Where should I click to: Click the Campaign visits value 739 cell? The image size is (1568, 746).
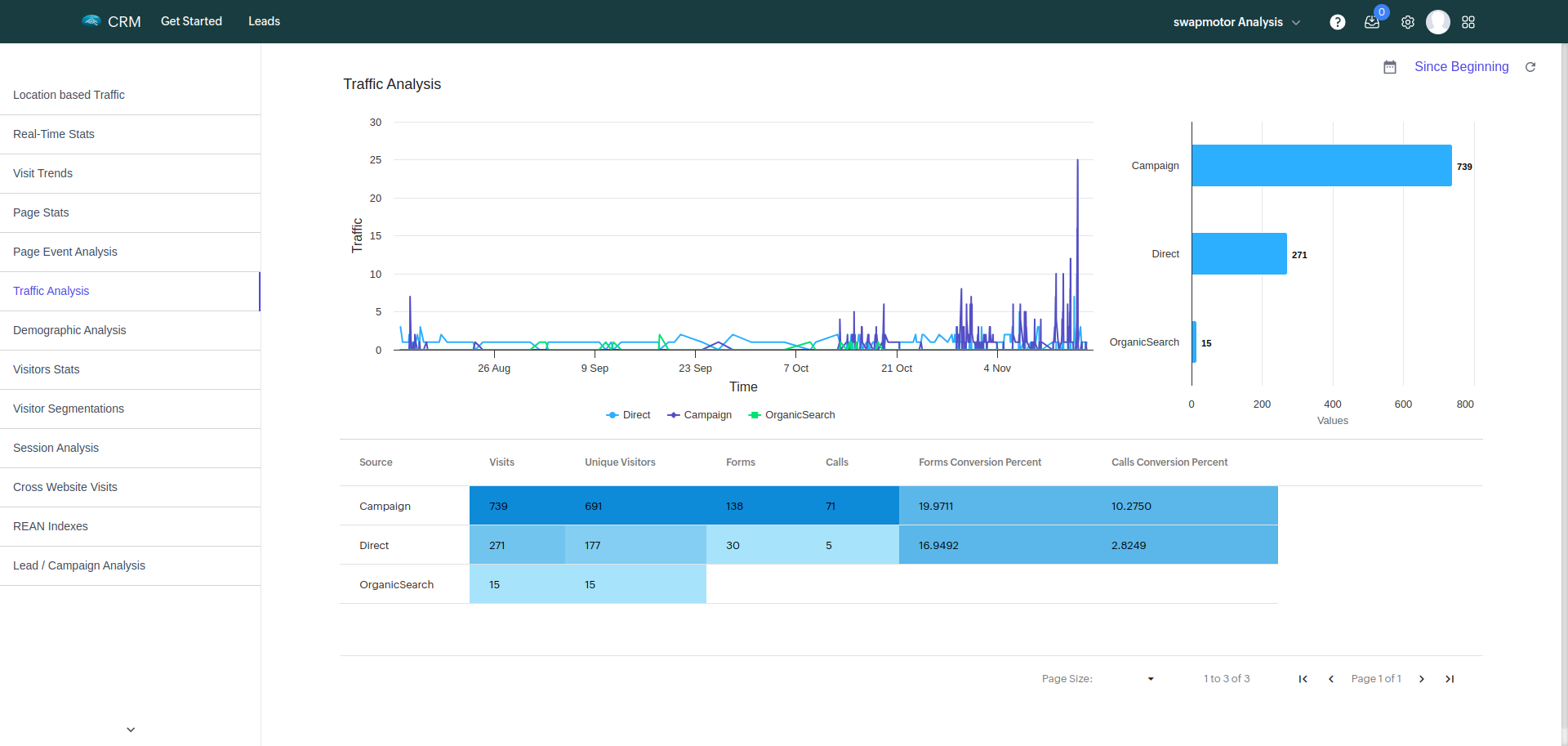517,506
